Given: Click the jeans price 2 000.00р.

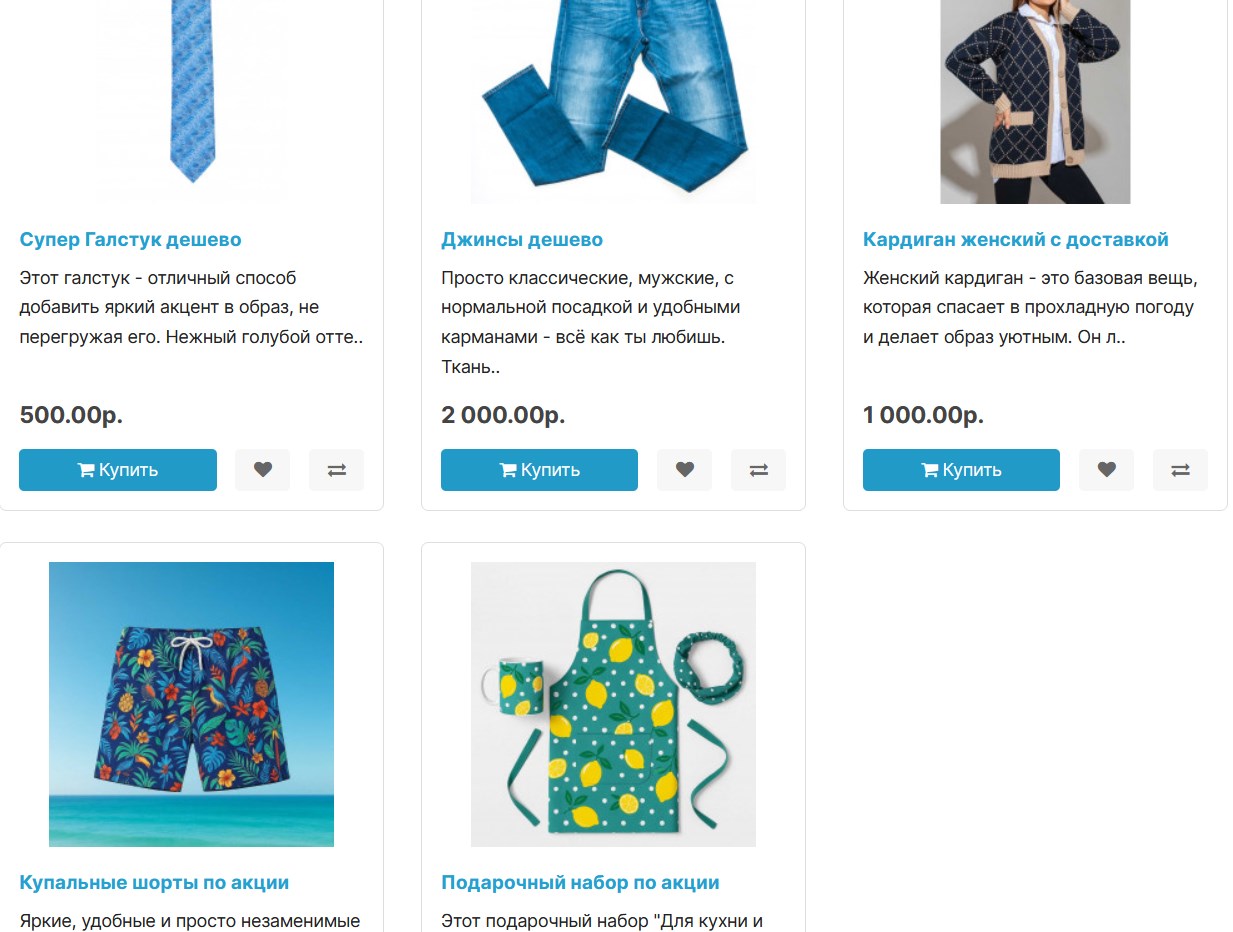Looking at the screenshot, I should pos(503,415).
